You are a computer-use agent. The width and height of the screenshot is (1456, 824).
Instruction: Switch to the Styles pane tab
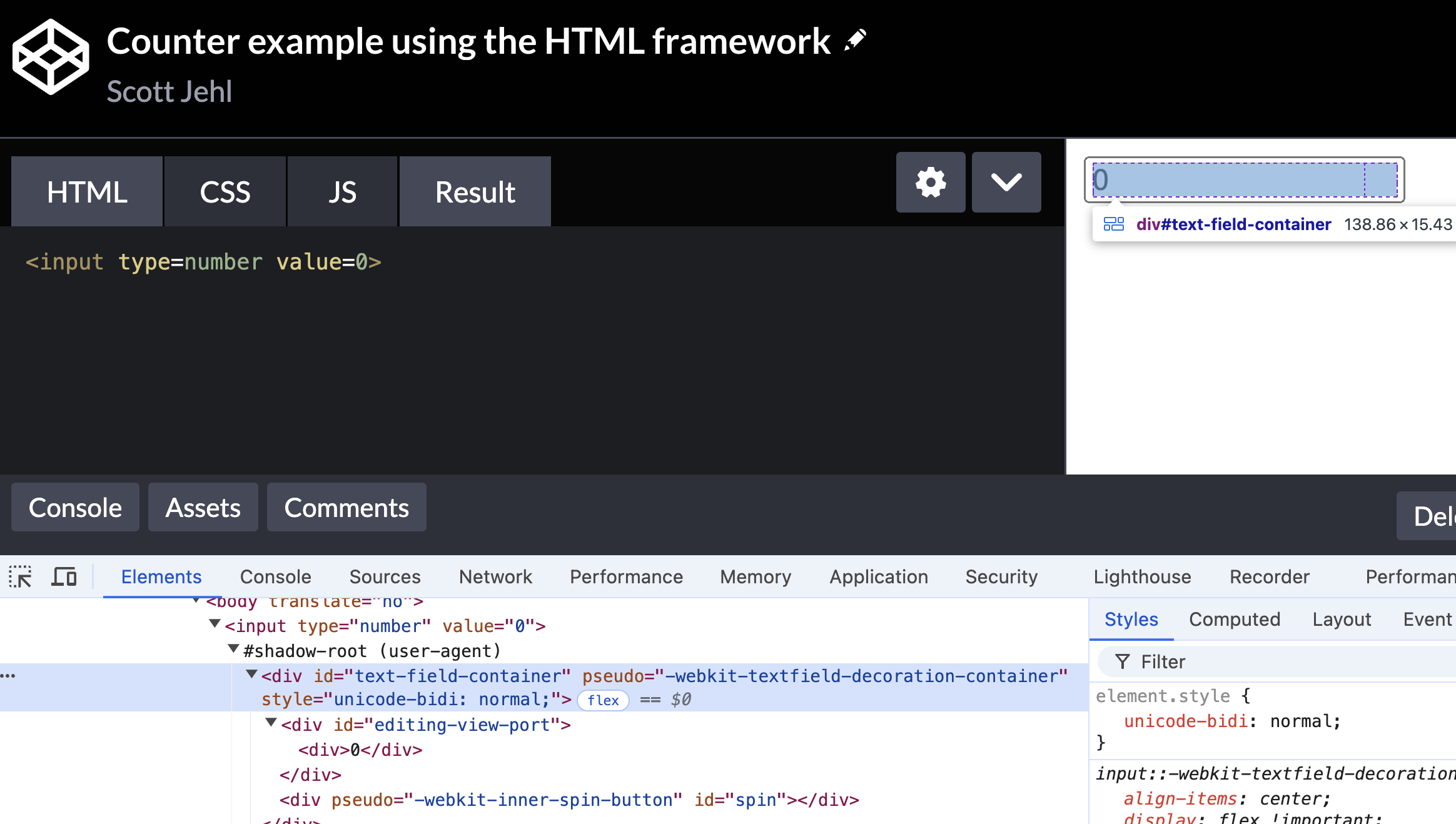click(1131, 619)
